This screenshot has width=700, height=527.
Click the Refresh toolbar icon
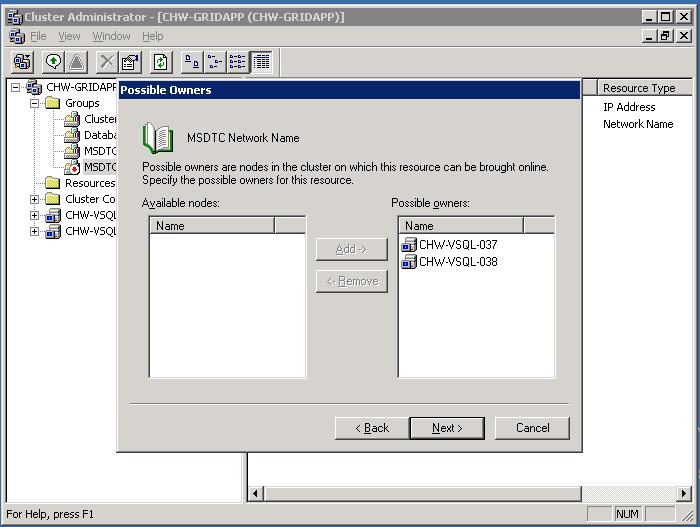161,62
